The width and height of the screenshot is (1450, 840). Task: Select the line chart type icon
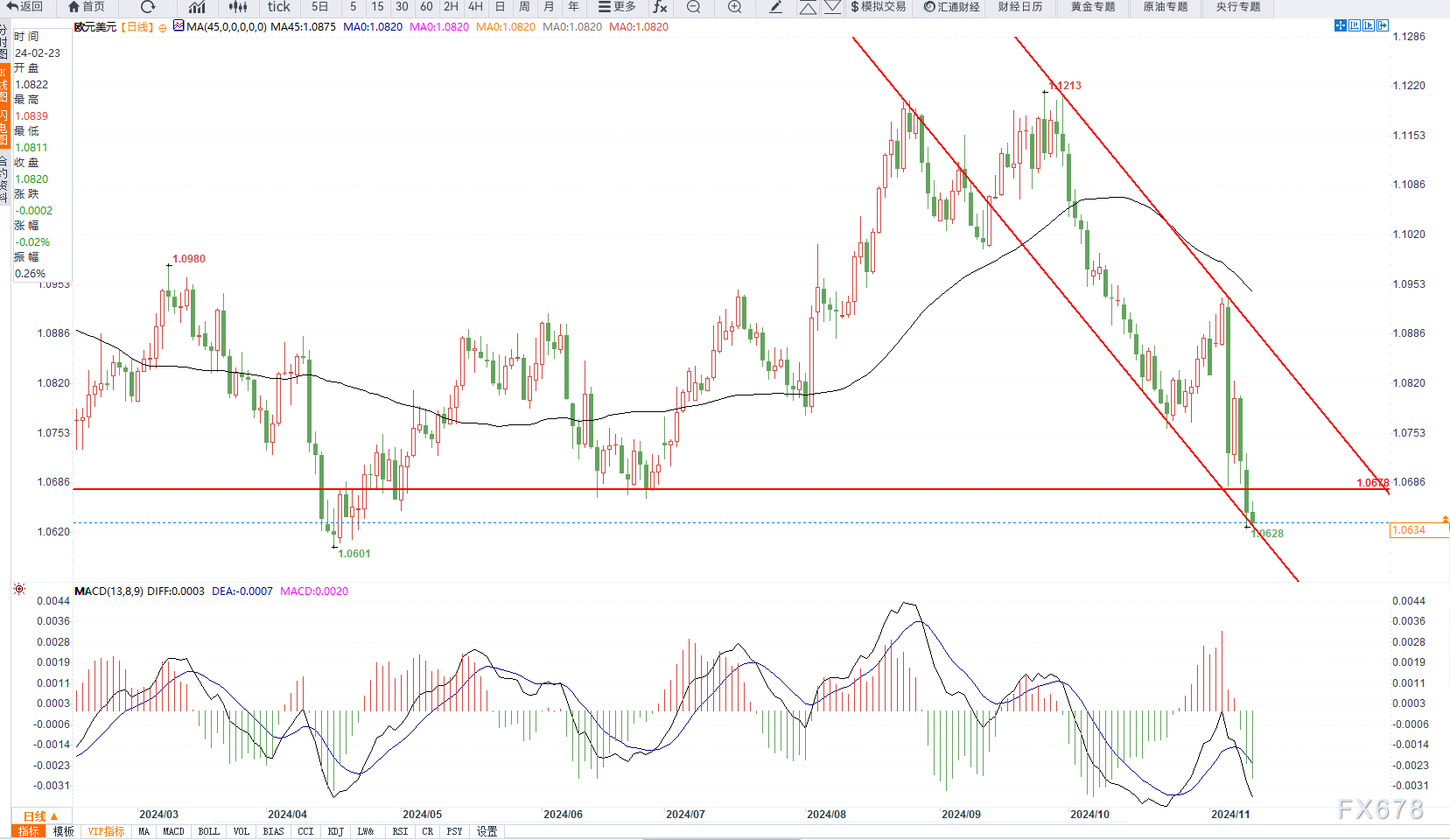point(197,7)
